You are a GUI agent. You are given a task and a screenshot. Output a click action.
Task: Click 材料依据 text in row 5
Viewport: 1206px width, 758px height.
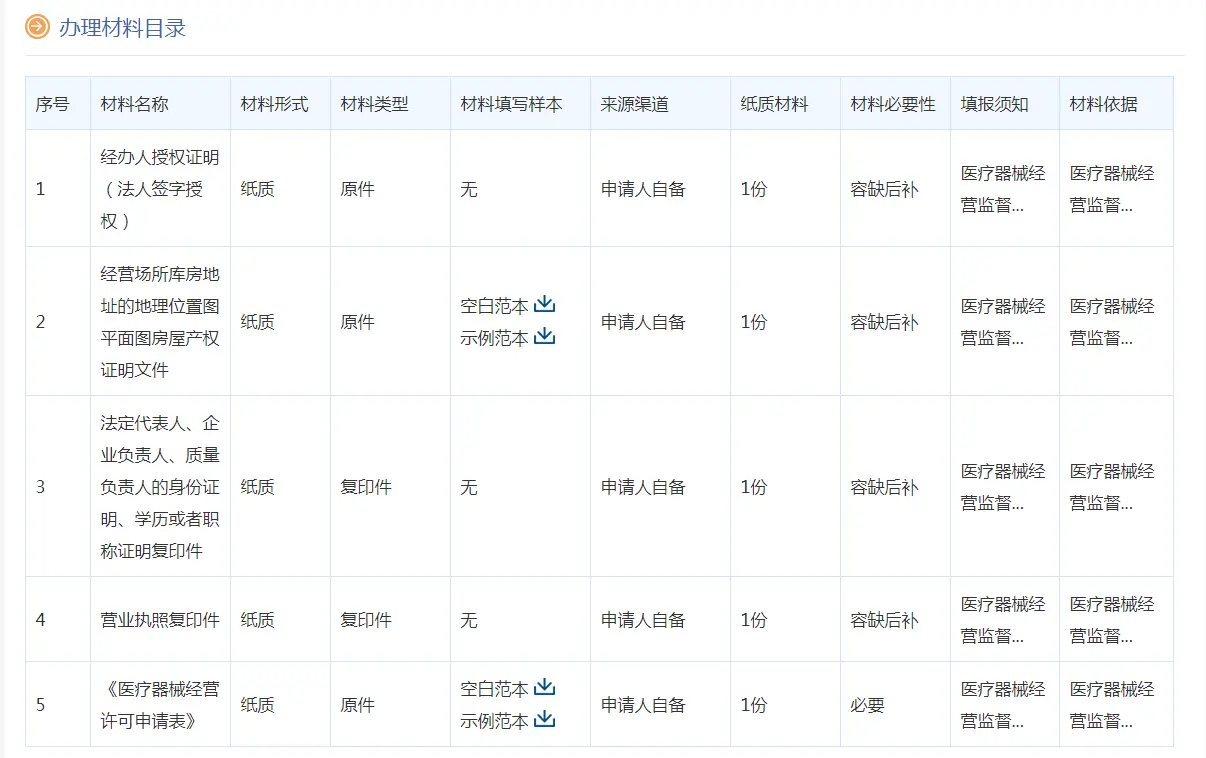[1112, 705]
